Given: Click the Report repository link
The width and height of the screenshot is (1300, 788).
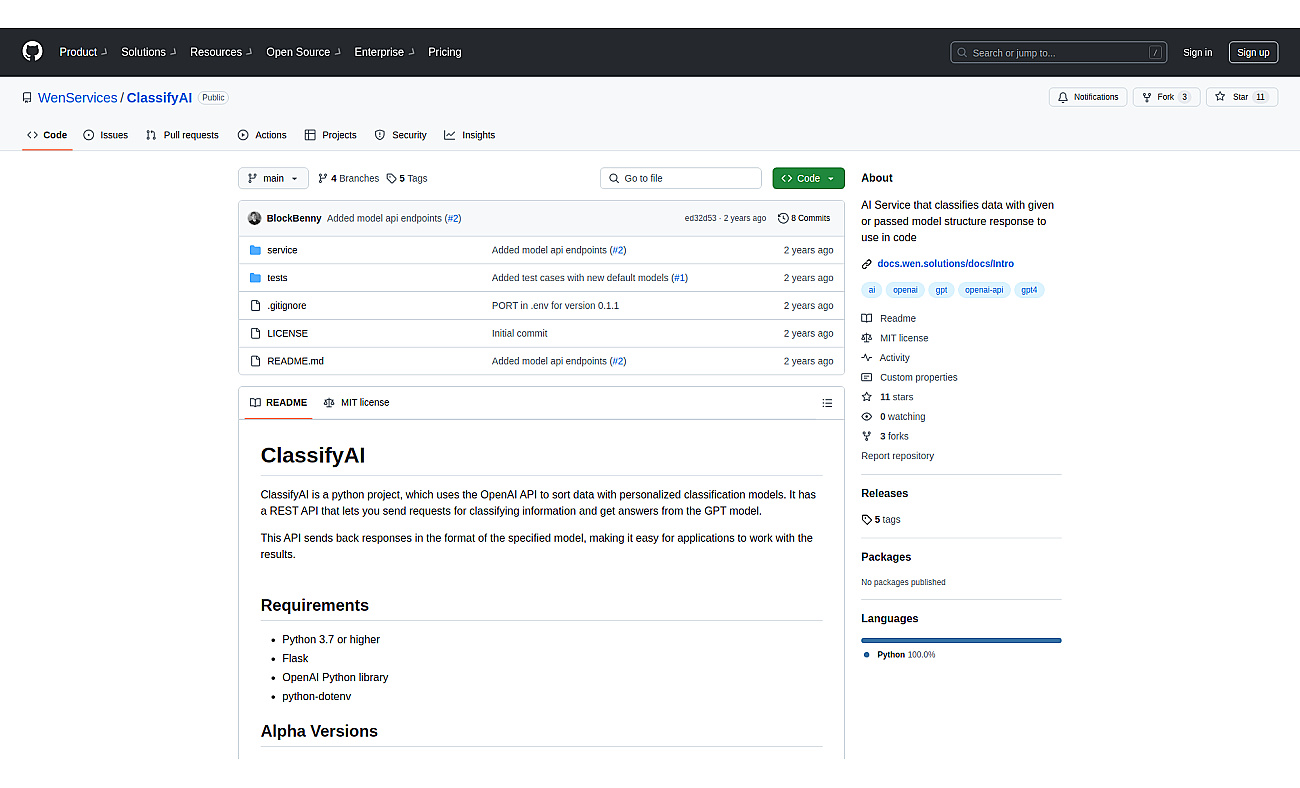Looking at the screenshot, I should 897,456.
